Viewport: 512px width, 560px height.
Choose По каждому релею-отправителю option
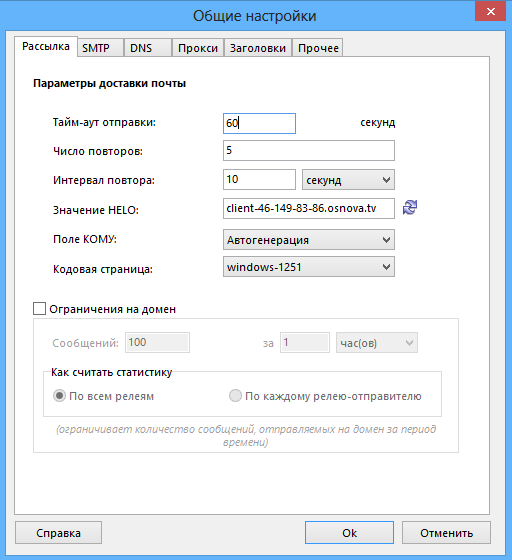coord(235,396)
